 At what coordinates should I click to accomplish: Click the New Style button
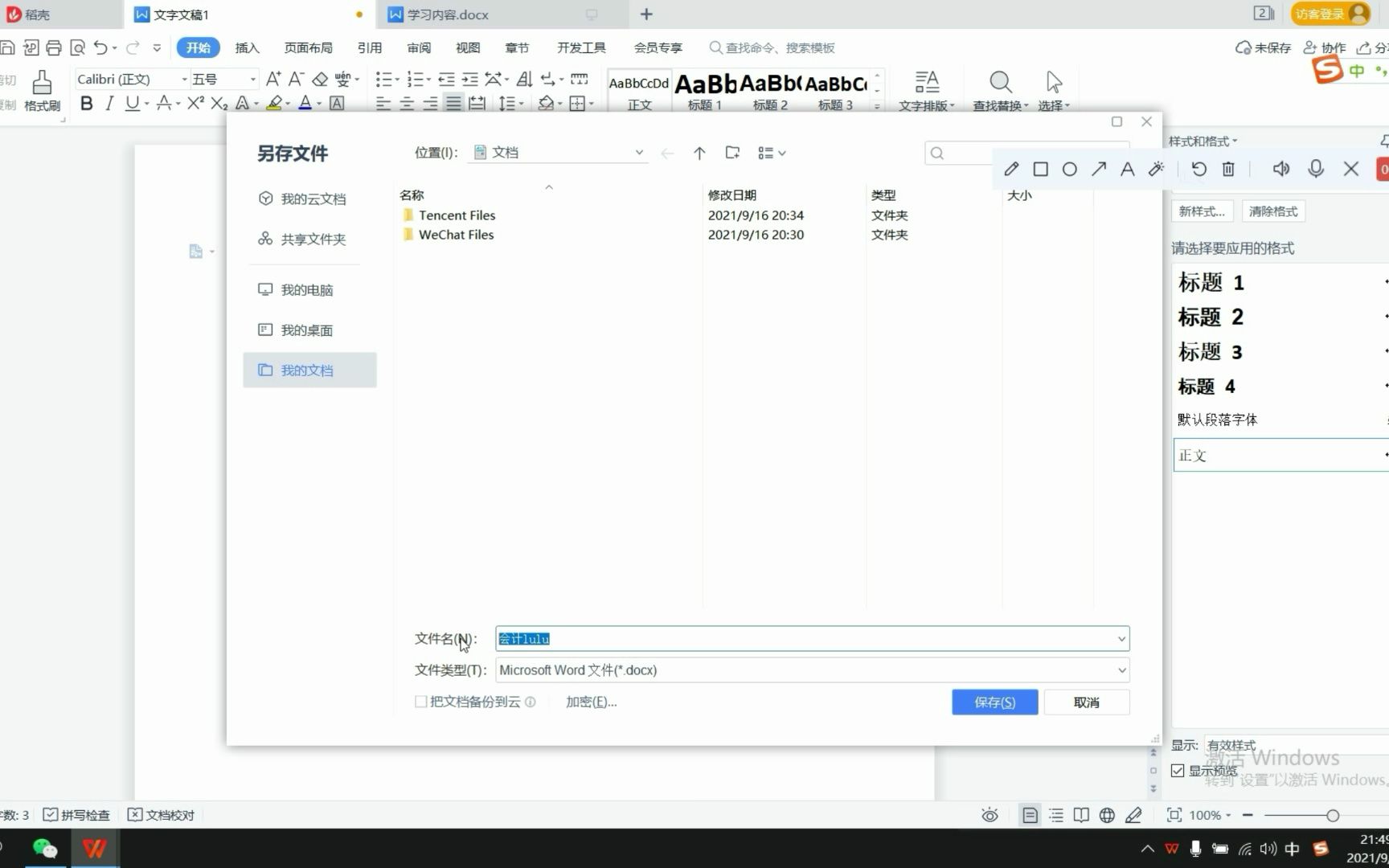click(x=1202, y=211)
